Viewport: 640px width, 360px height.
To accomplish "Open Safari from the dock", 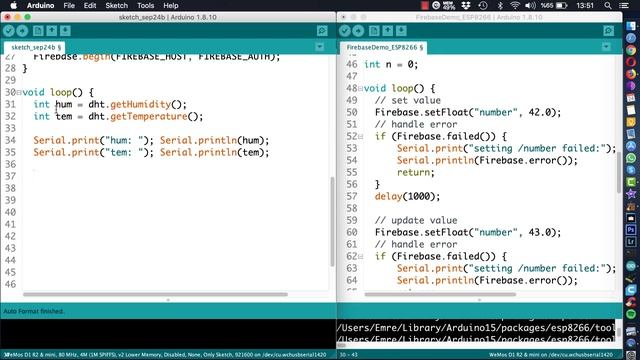I will coord(631,38).
